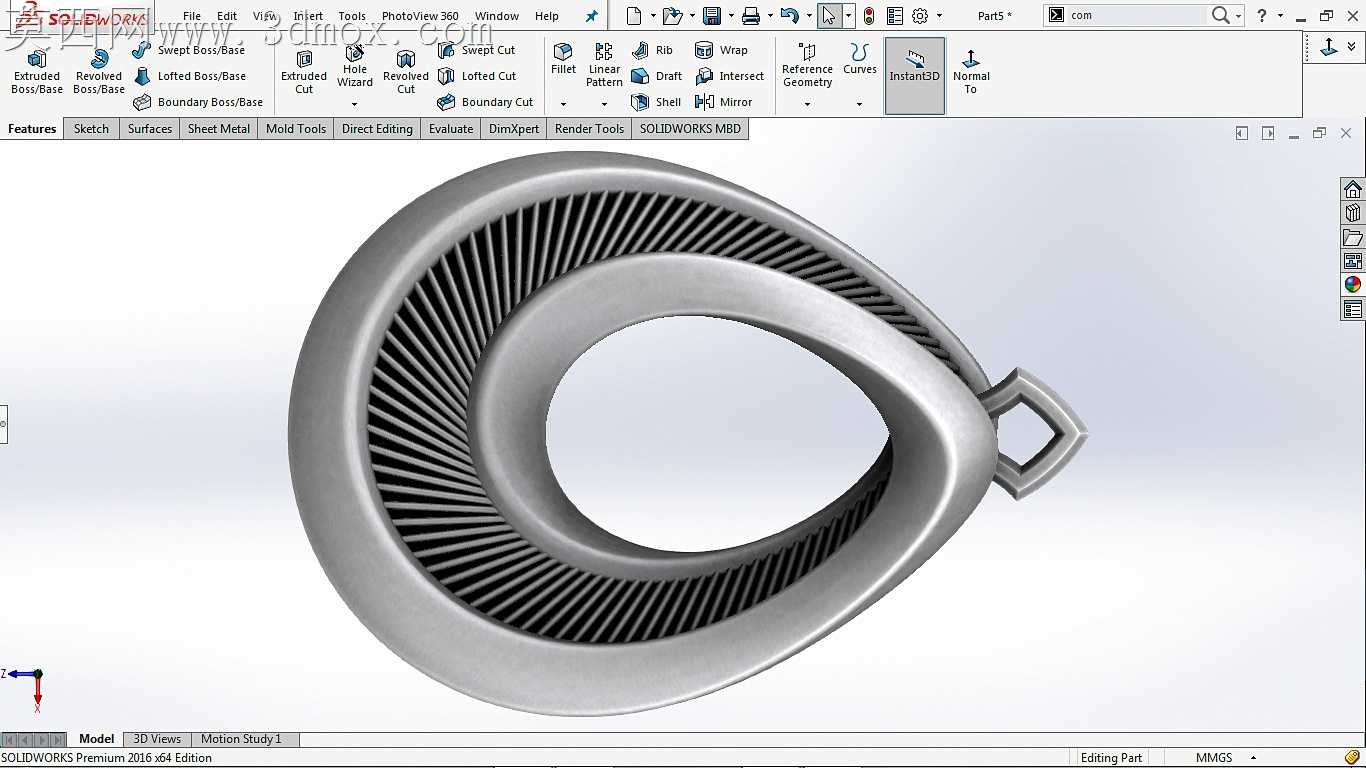Viewport: 1366px width, 768px height.
Task: Choose Boundary Boss/Base feature
Action: click(x=198, y=102)
